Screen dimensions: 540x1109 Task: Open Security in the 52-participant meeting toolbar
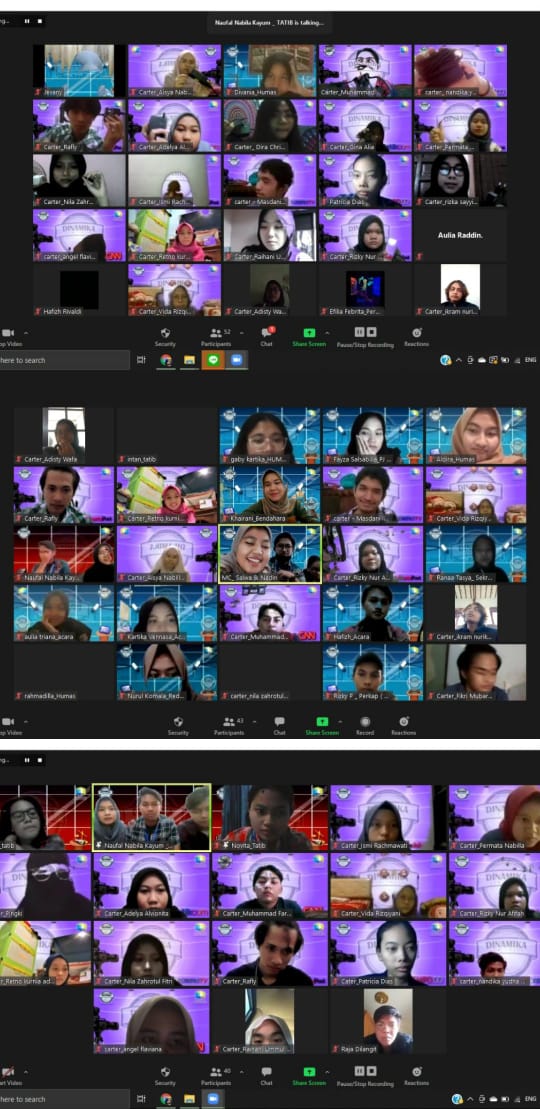(165, 337)
